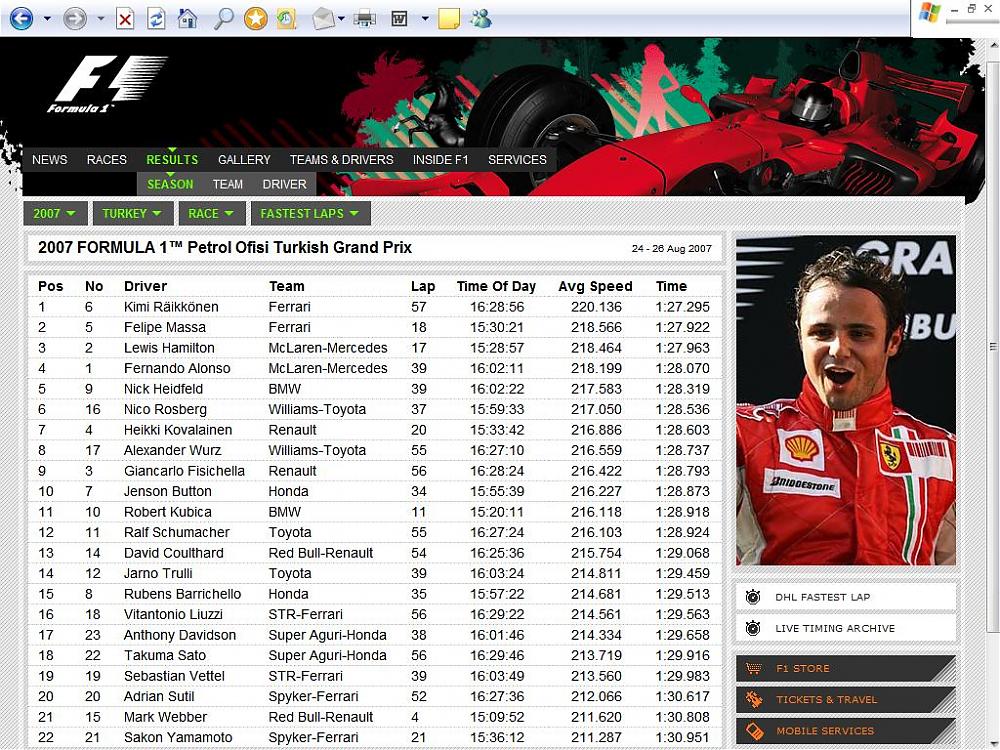This screenshot has height=750, width=1000.
Task: Open the Search magnifying glass icon
Action: point(224,18)
